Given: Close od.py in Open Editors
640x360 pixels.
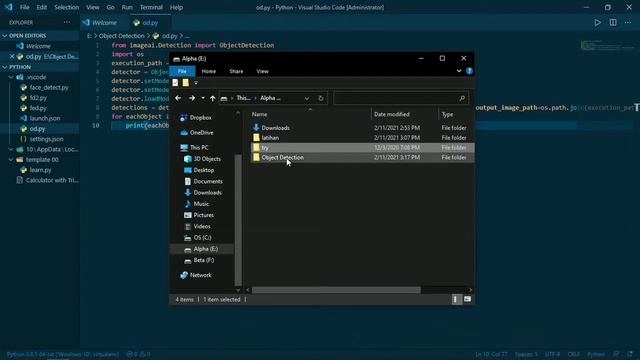Looking at the screenshot, I should click(11, 56).
